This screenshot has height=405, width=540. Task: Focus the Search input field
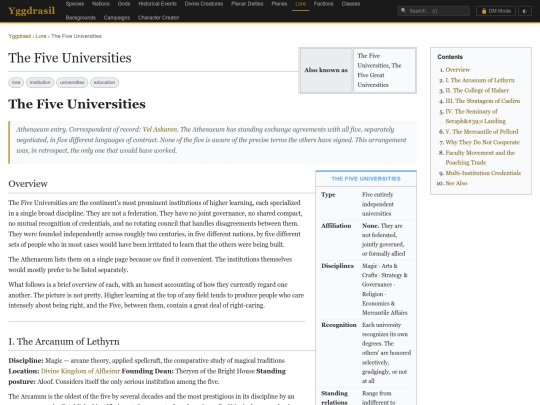(434, 11)
